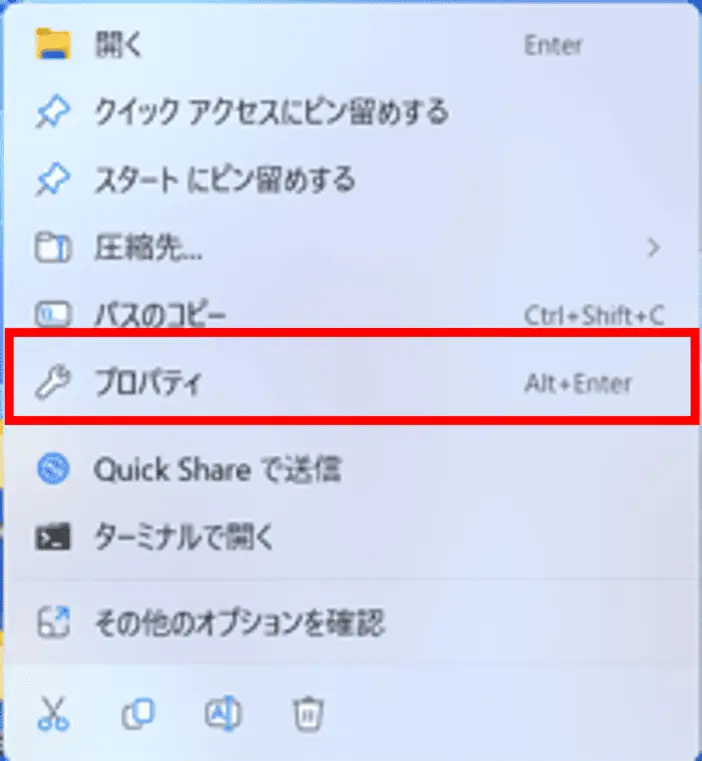
Task: Show more options via その他のオプションを確認
Action: [x=351, y=623]
